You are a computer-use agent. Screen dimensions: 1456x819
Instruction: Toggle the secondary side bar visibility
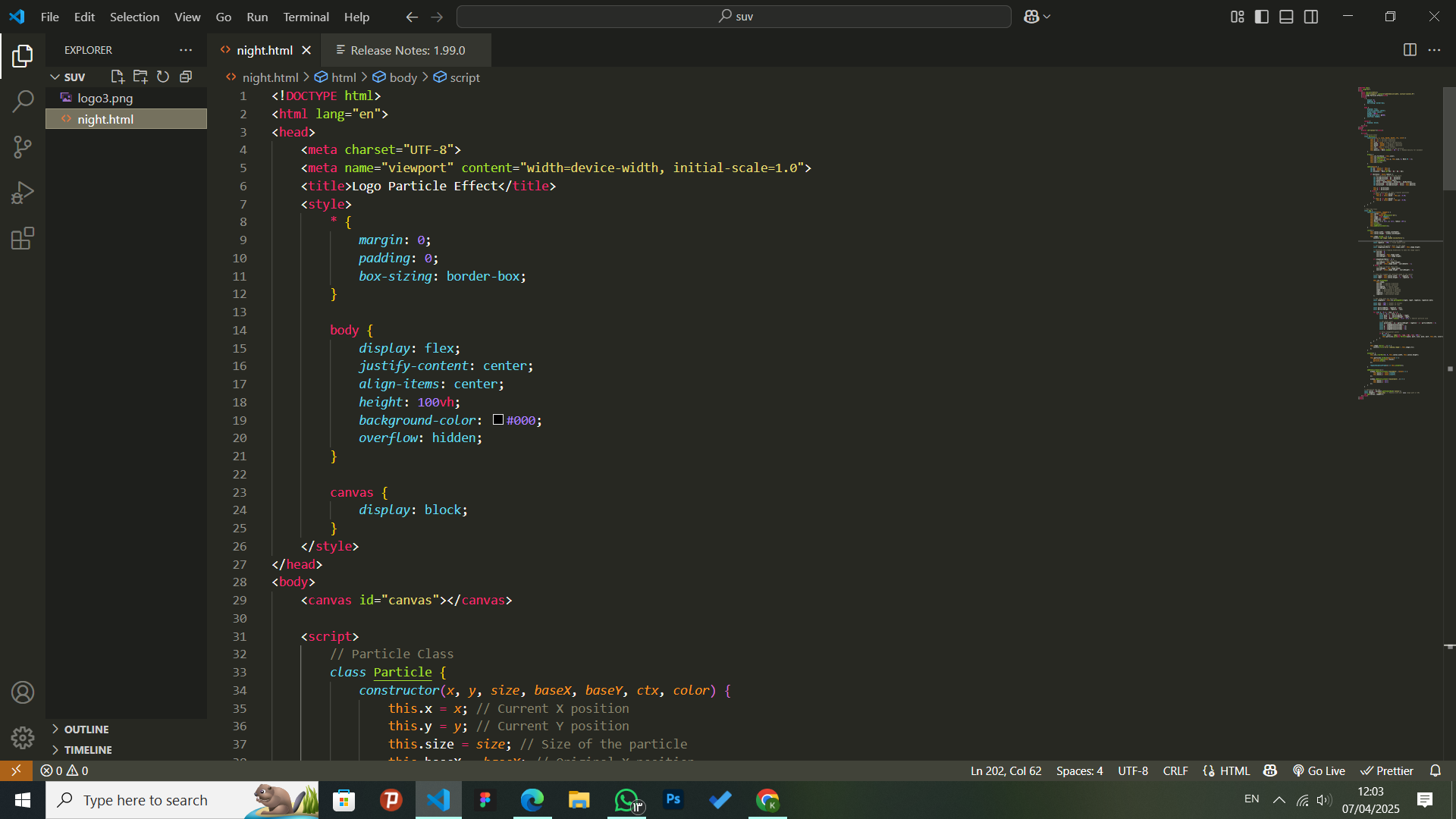click(1311, 17)
